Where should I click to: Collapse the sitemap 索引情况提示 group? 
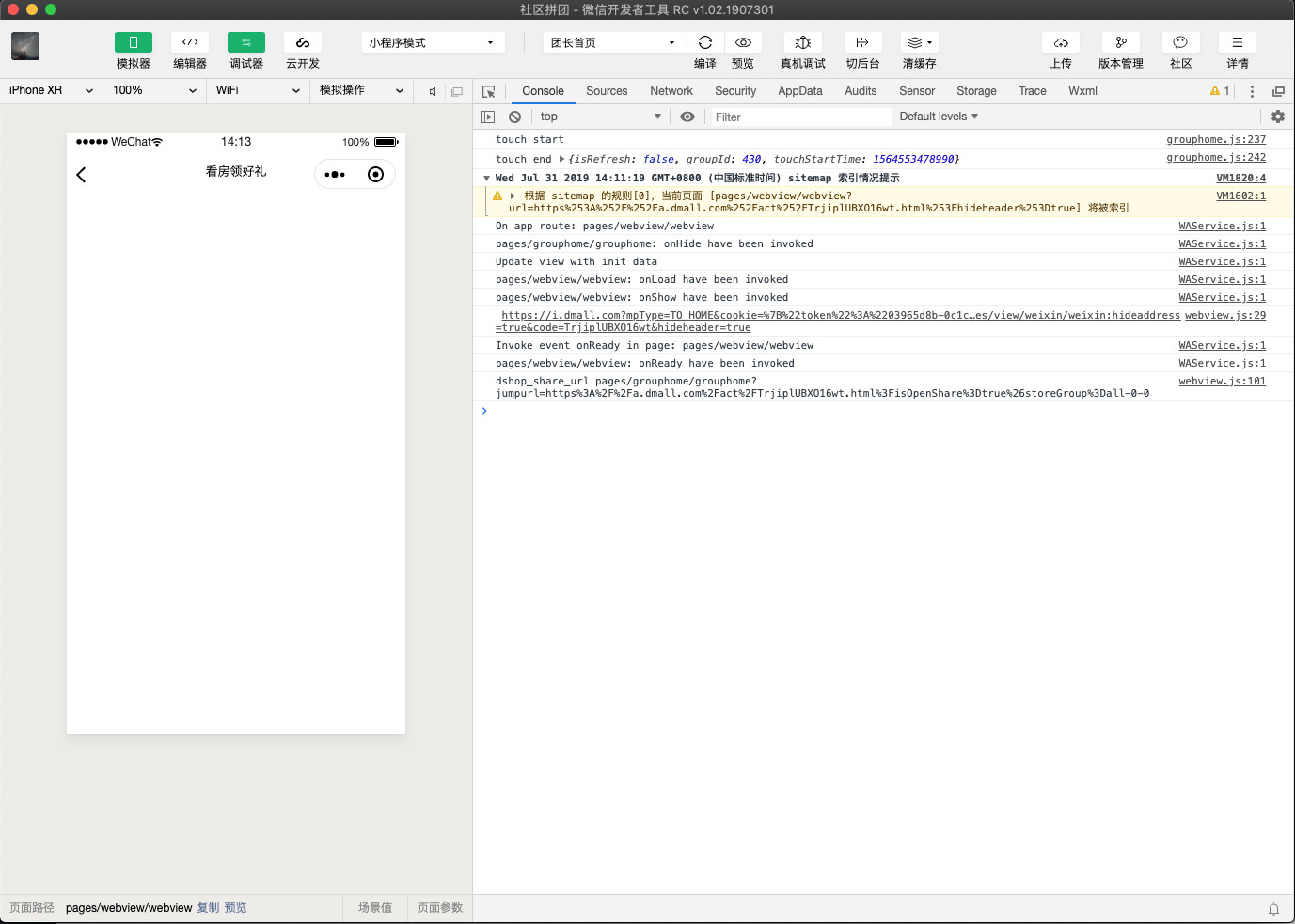(486, 178)
